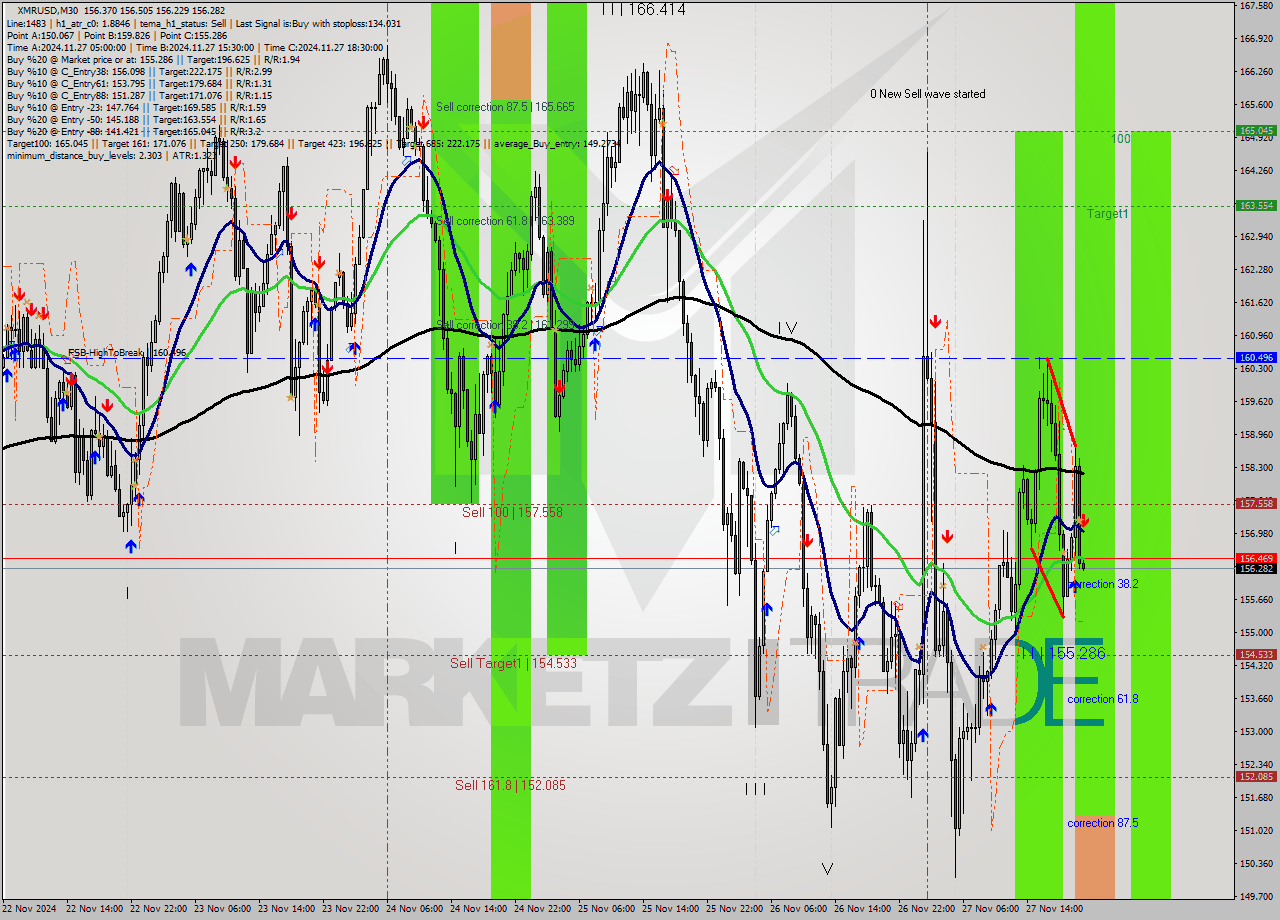This screenshot has width=1280, height=920.
Task: Click the 'correction 61.8' blue label
Action: [x=1102, y=699]
